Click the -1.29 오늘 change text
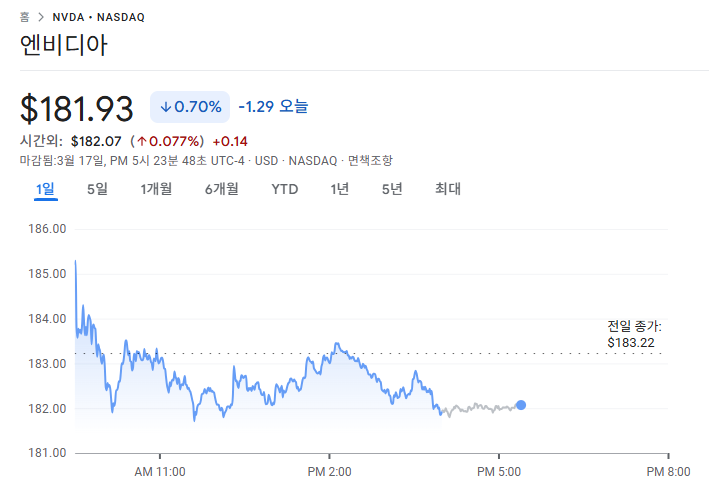 tap(273, 106)
